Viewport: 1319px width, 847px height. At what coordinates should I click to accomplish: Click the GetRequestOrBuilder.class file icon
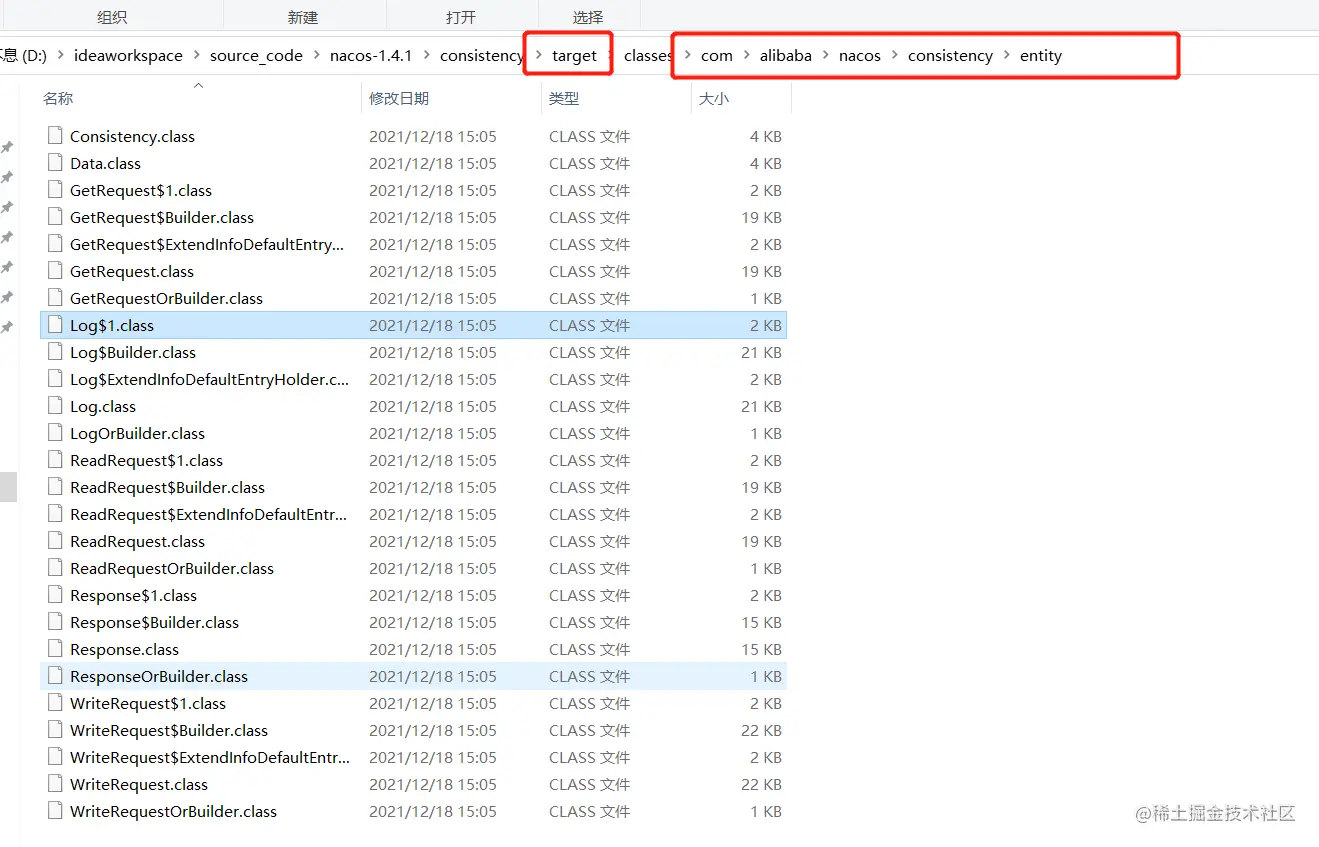coord(55,298)
